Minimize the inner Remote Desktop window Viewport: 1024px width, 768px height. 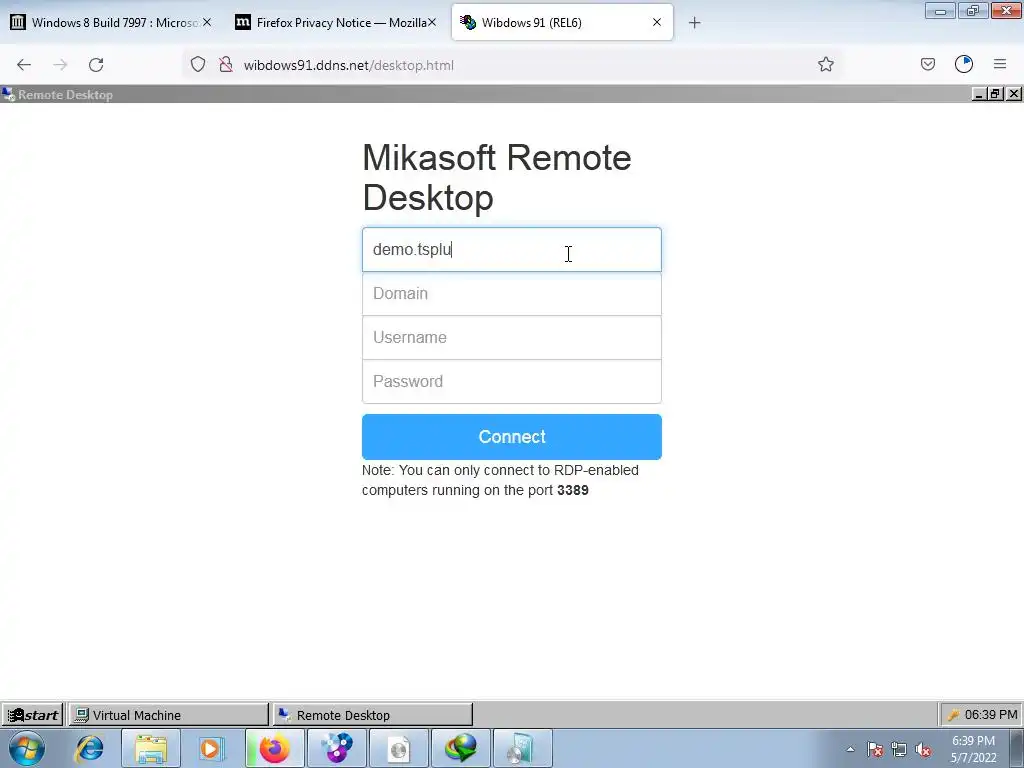(979, 95)
